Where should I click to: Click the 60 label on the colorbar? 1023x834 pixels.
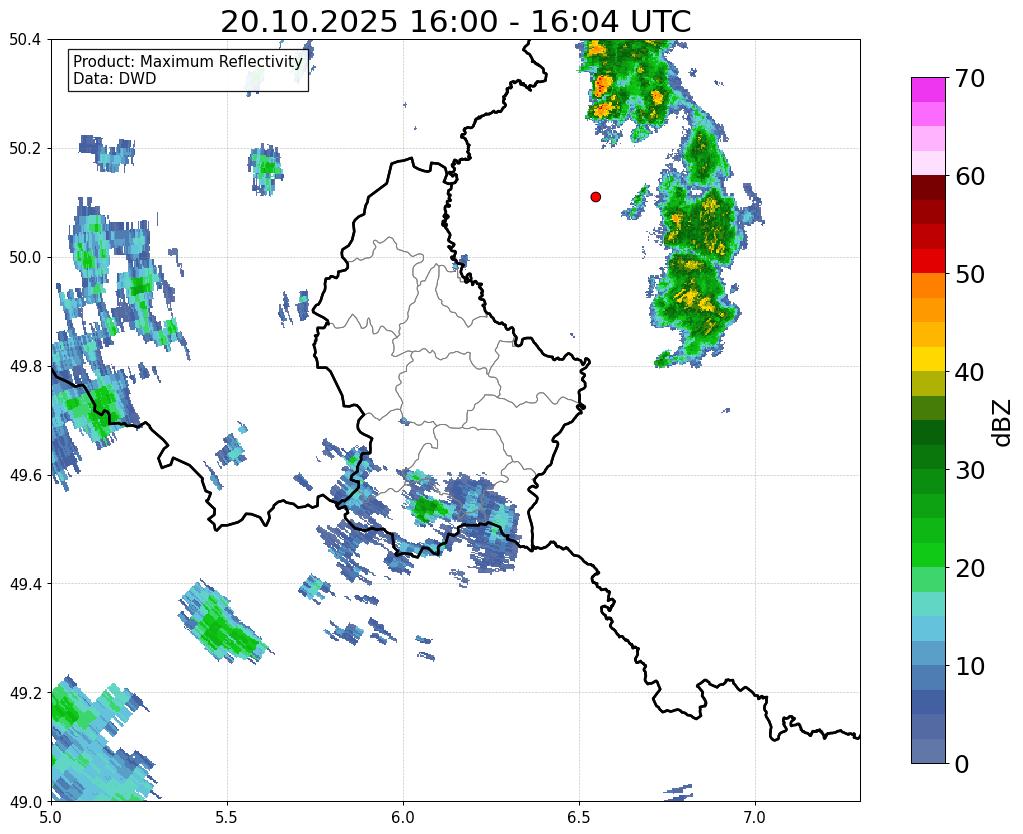pos(969,176)
